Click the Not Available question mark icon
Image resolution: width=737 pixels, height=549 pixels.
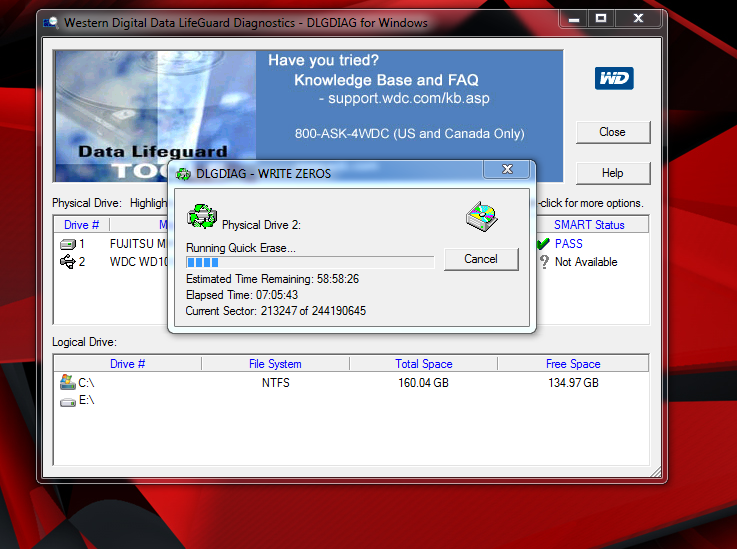tap(544, 262)
